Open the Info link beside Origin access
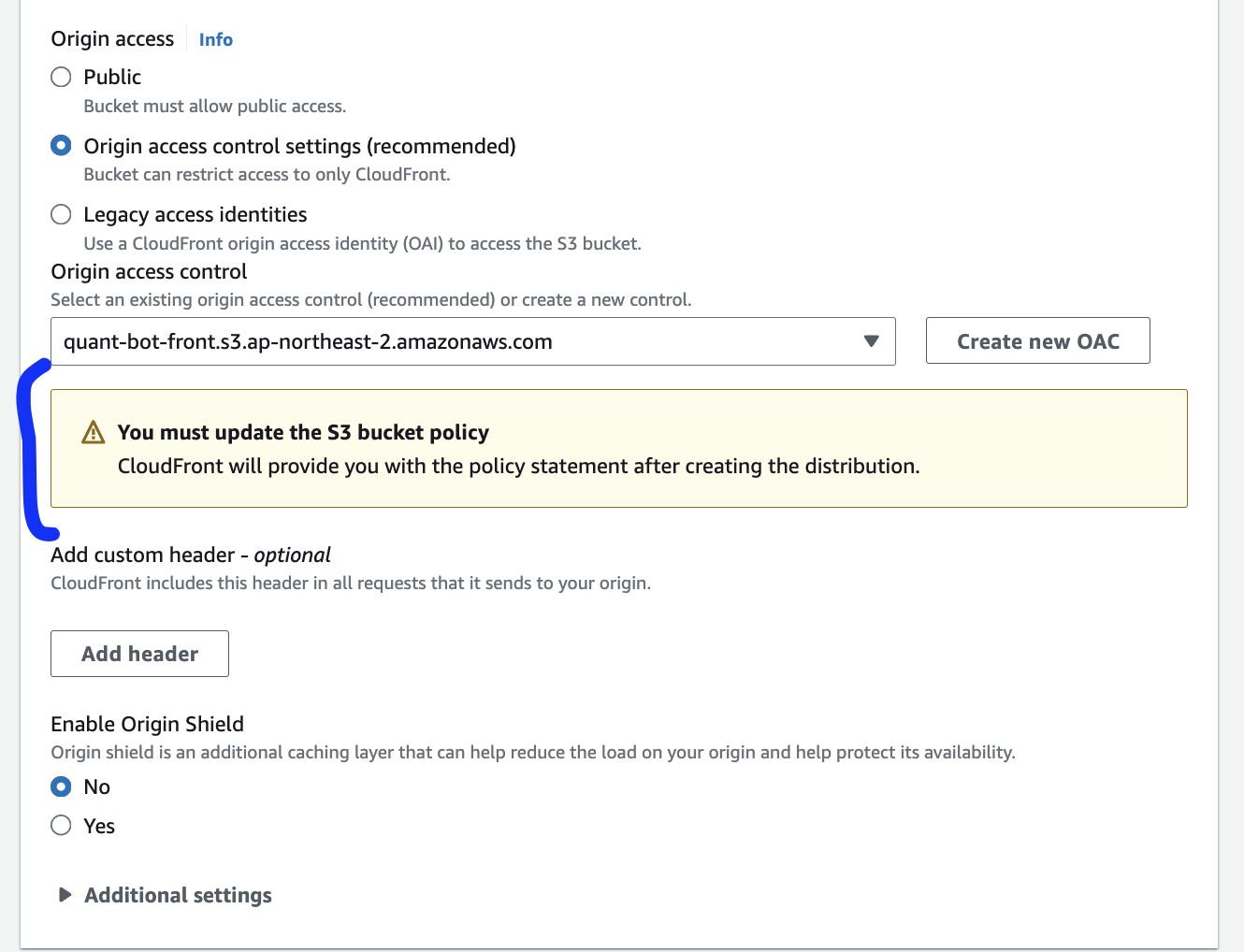This screenshot has width=1244, height=952. [216, 39]
